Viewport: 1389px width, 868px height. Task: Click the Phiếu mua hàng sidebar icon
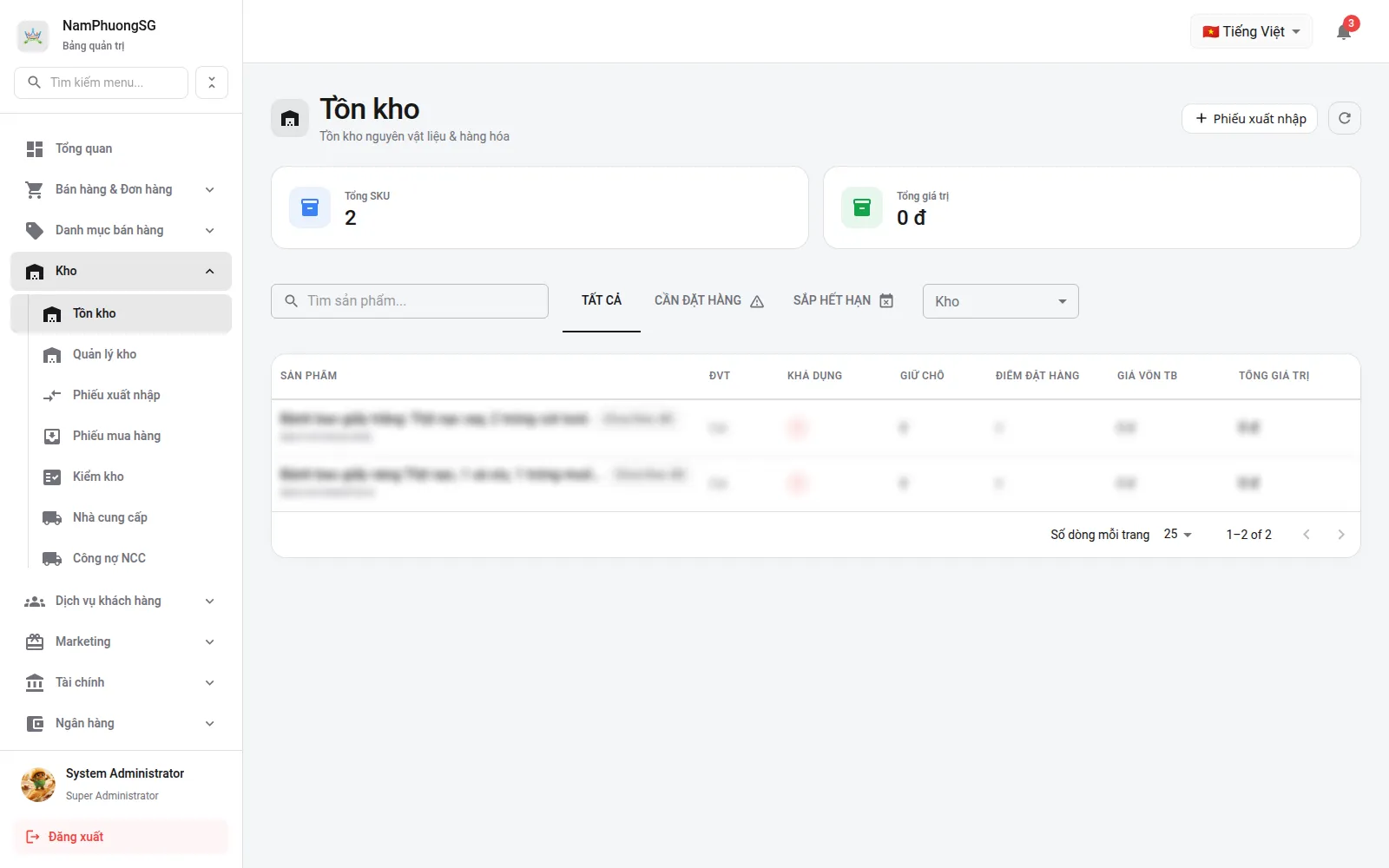[x=52, y=437]
